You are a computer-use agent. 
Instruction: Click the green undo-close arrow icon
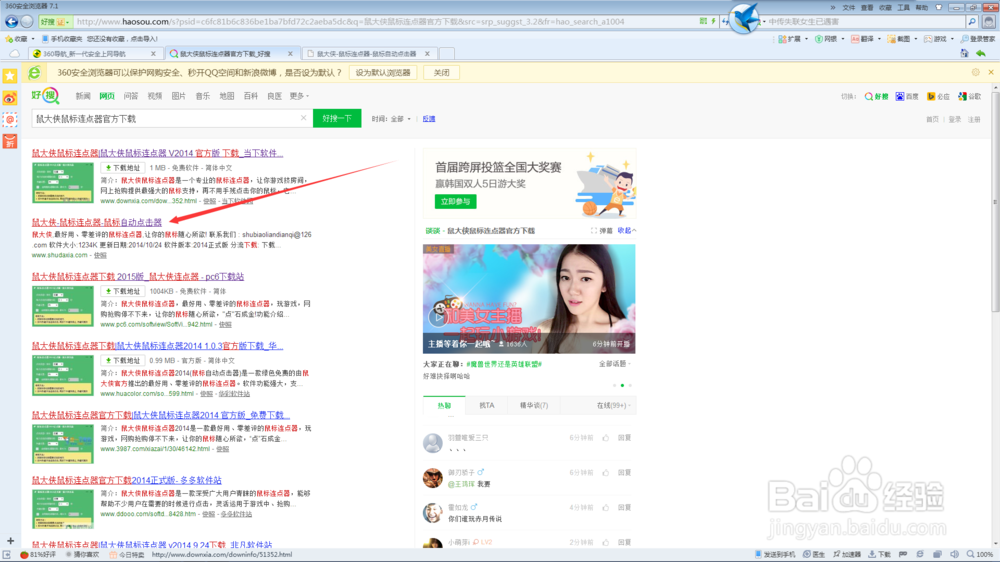click(981, 54)
